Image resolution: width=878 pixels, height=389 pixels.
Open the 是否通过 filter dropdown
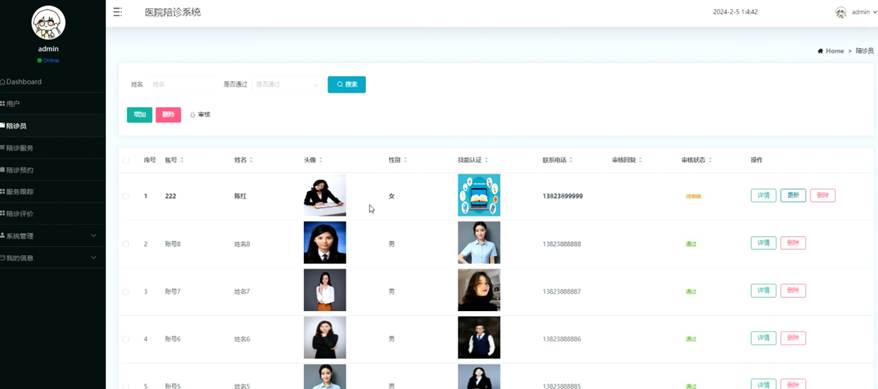tap(287, 85)
